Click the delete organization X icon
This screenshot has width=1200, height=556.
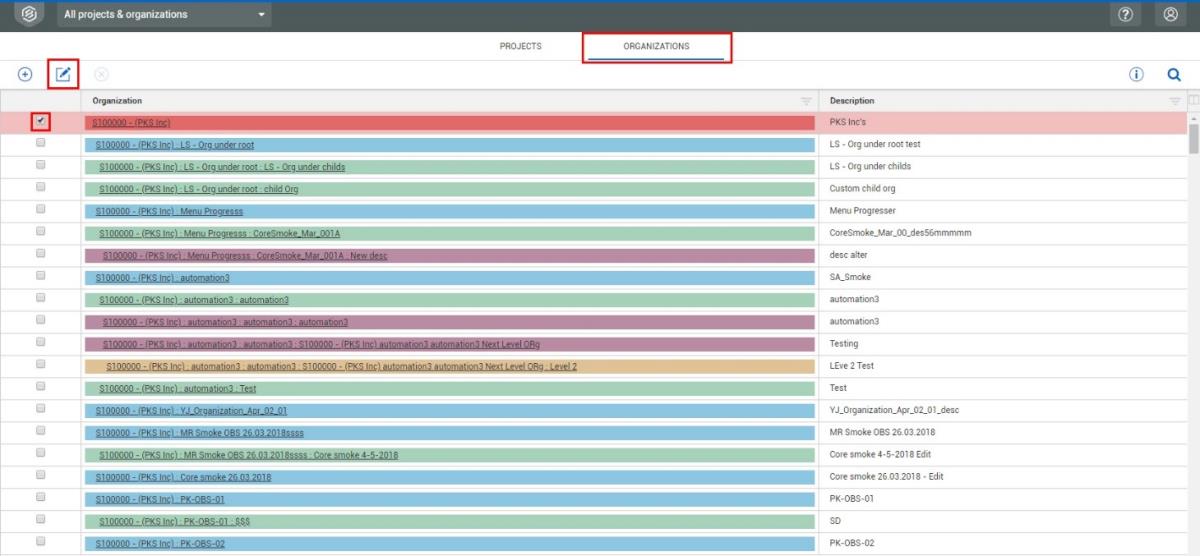coord(101,75)
